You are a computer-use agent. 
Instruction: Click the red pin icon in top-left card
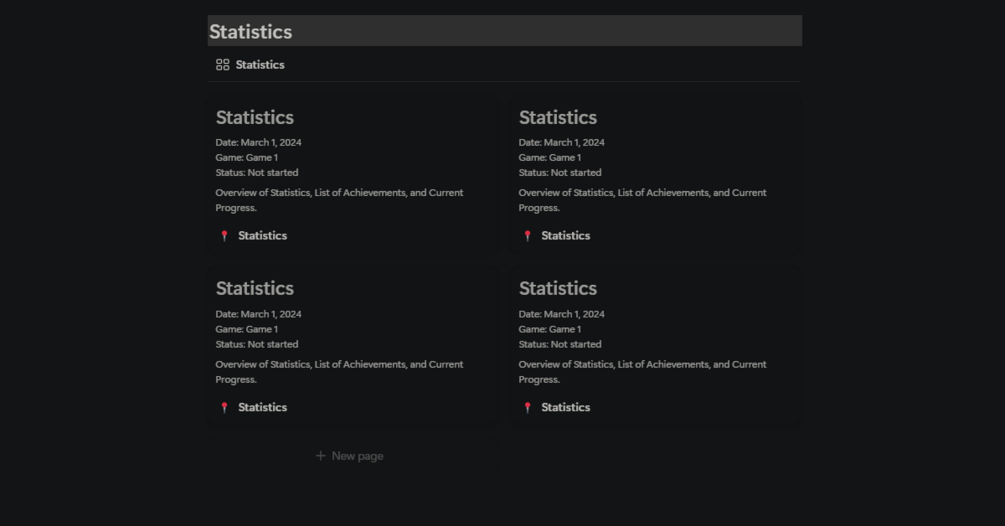pos(224,236)
